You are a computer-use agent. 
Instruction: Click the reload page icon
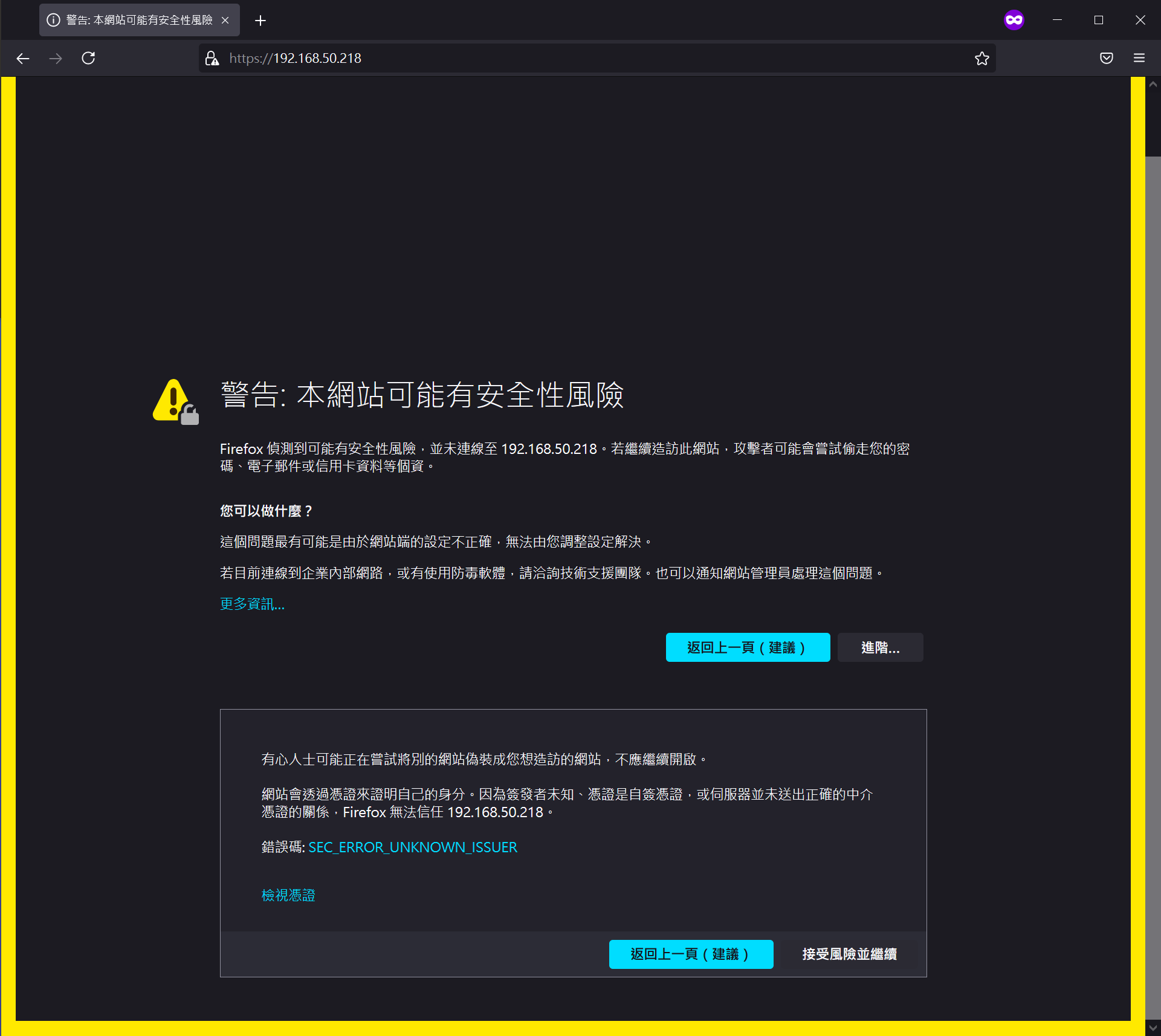coord(88,58)
